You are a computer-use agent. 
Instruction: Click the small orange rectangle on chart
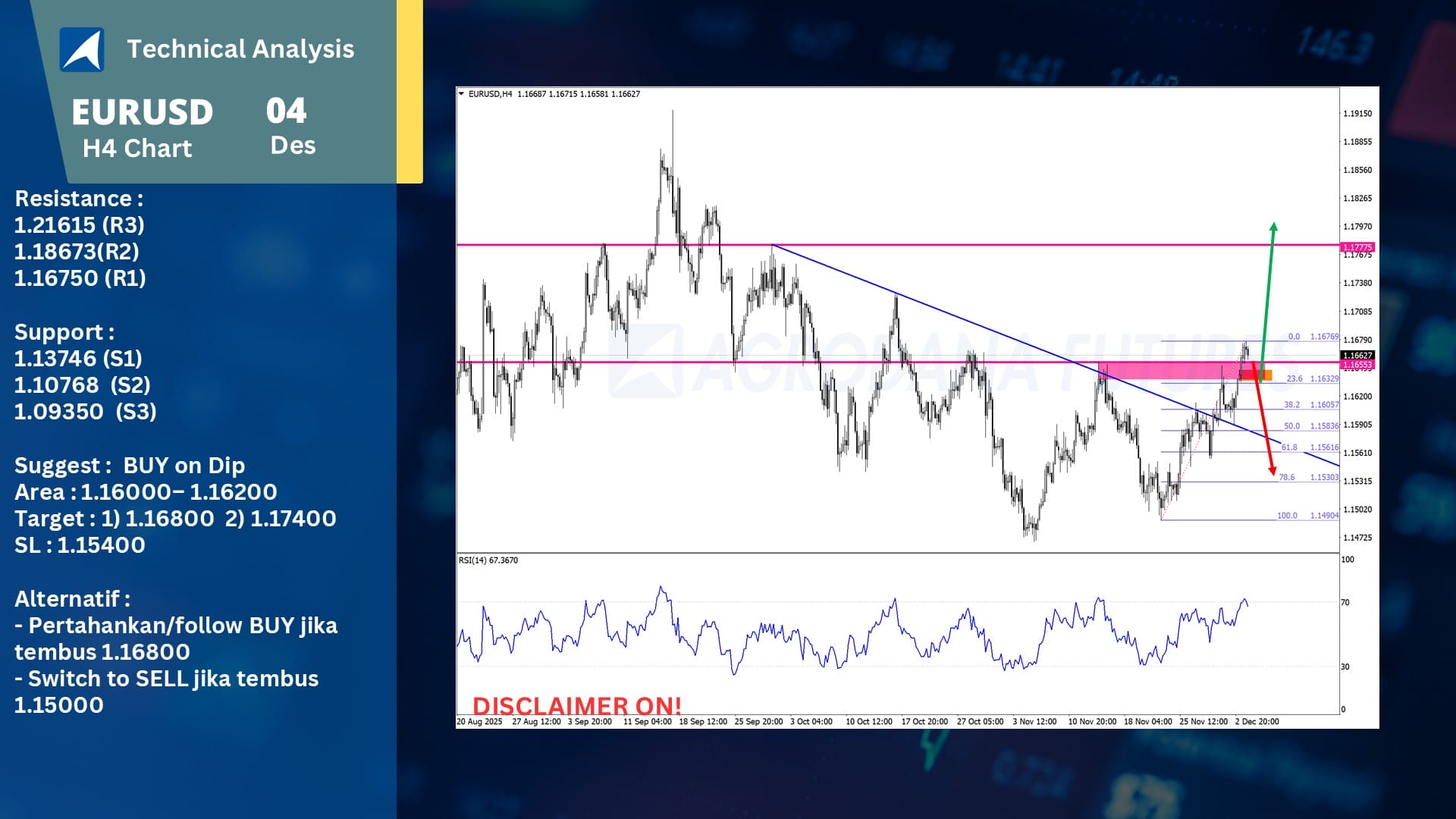point(1267,375)
